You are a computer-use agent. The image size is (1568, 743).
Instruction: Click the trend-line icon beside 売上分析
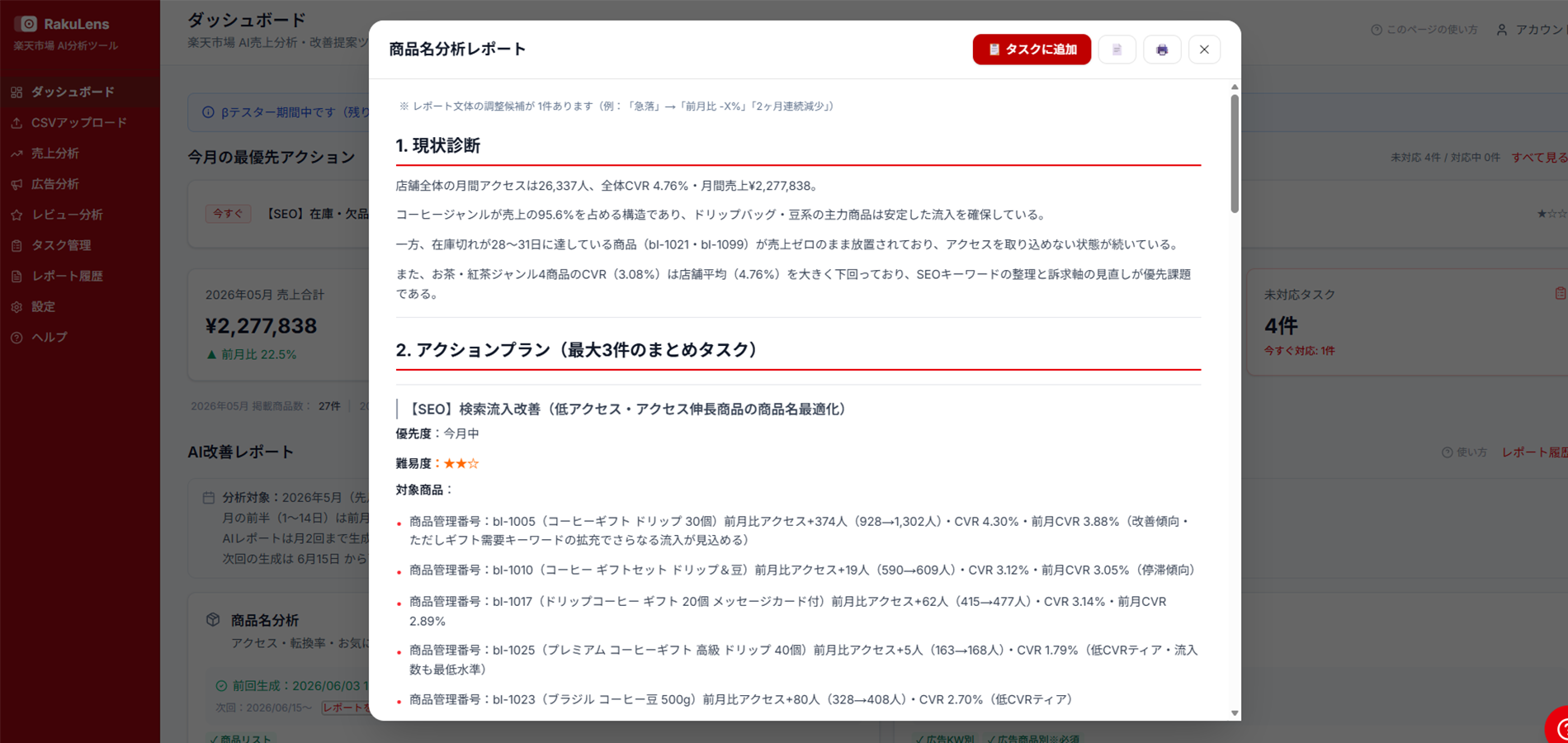point(17,153)
